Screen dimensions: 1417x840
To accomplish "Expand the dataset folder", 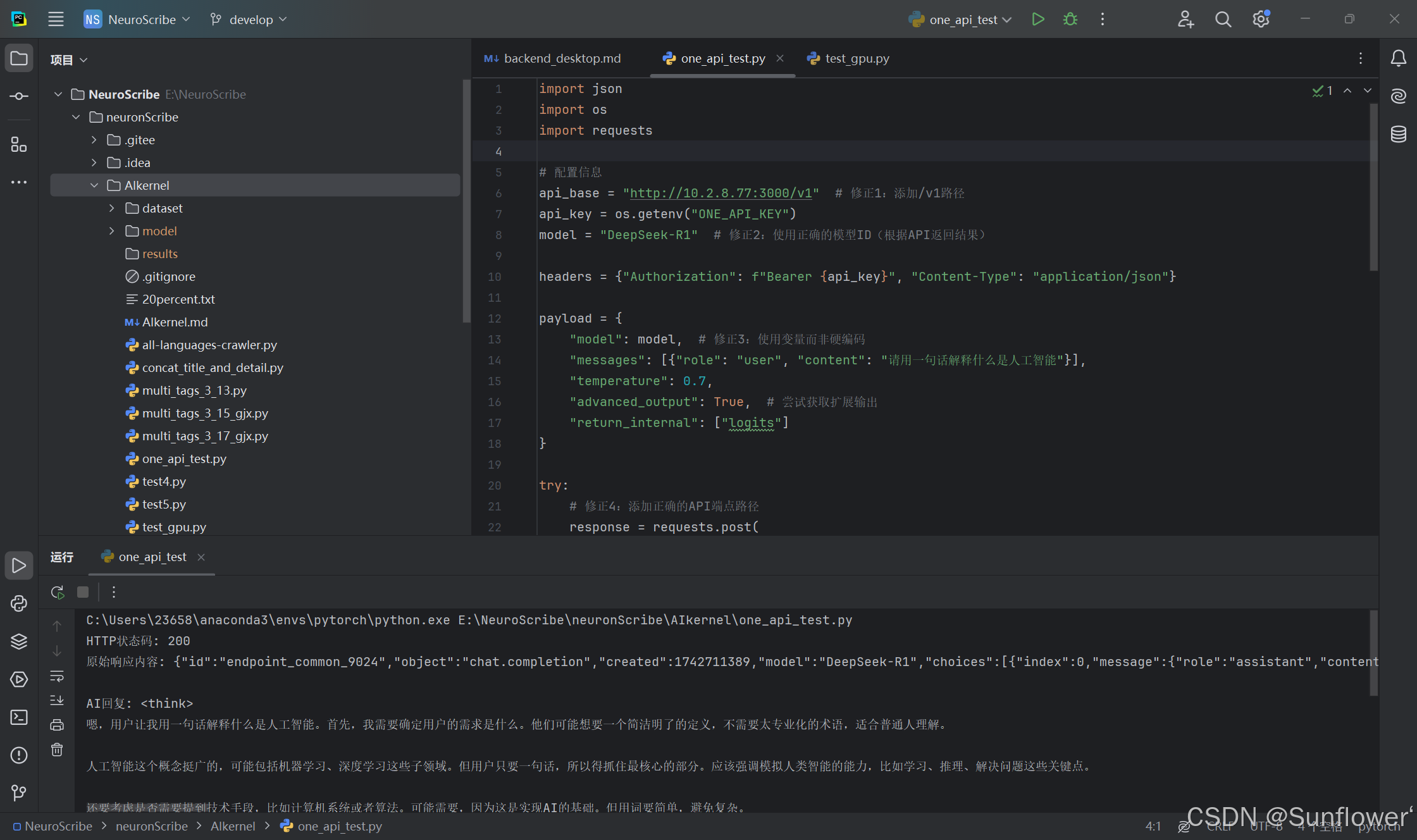I will coord(112,208).
